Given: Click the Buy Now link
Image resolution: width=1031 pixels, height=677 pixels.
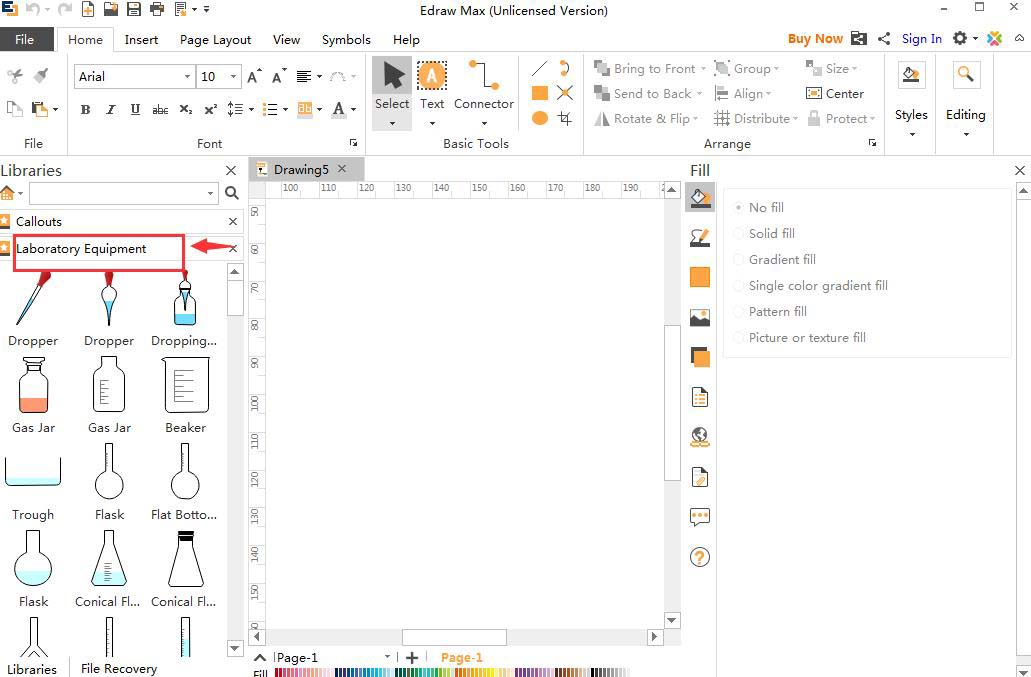Looking at the screenshot, I should (815, 39).
